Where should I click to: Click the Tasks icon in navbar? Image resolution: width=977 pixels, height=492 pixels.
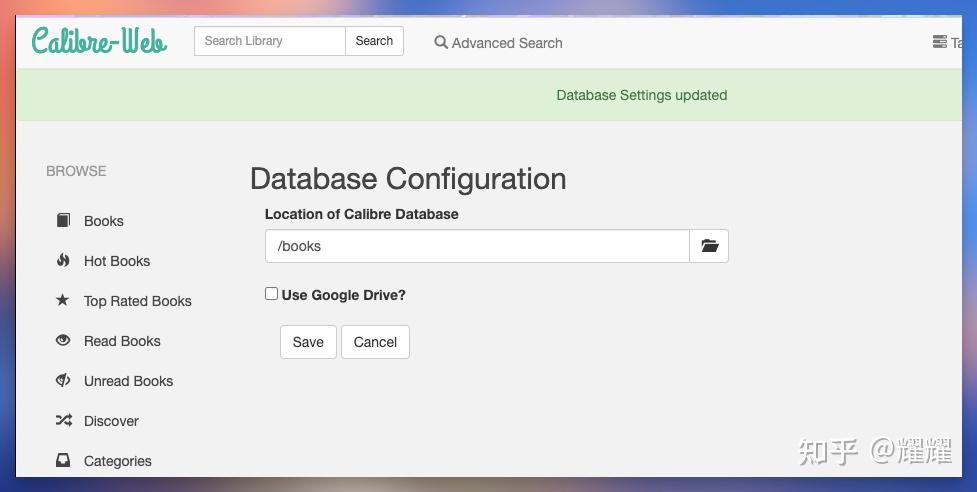click(939, 42)
